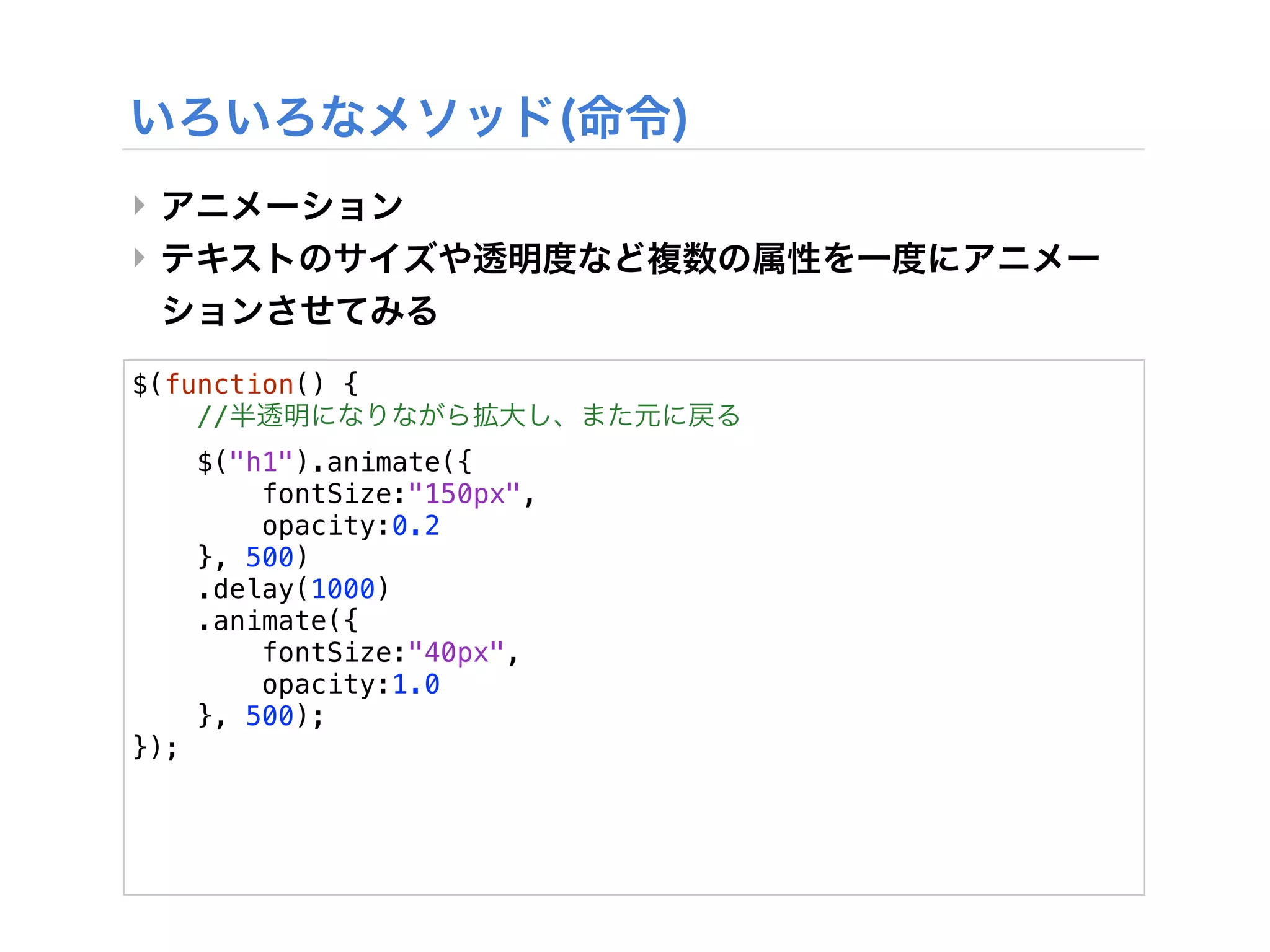1270x952 pixels.
Task: Click the text ションさせてみる
Action: pos(300,311)
